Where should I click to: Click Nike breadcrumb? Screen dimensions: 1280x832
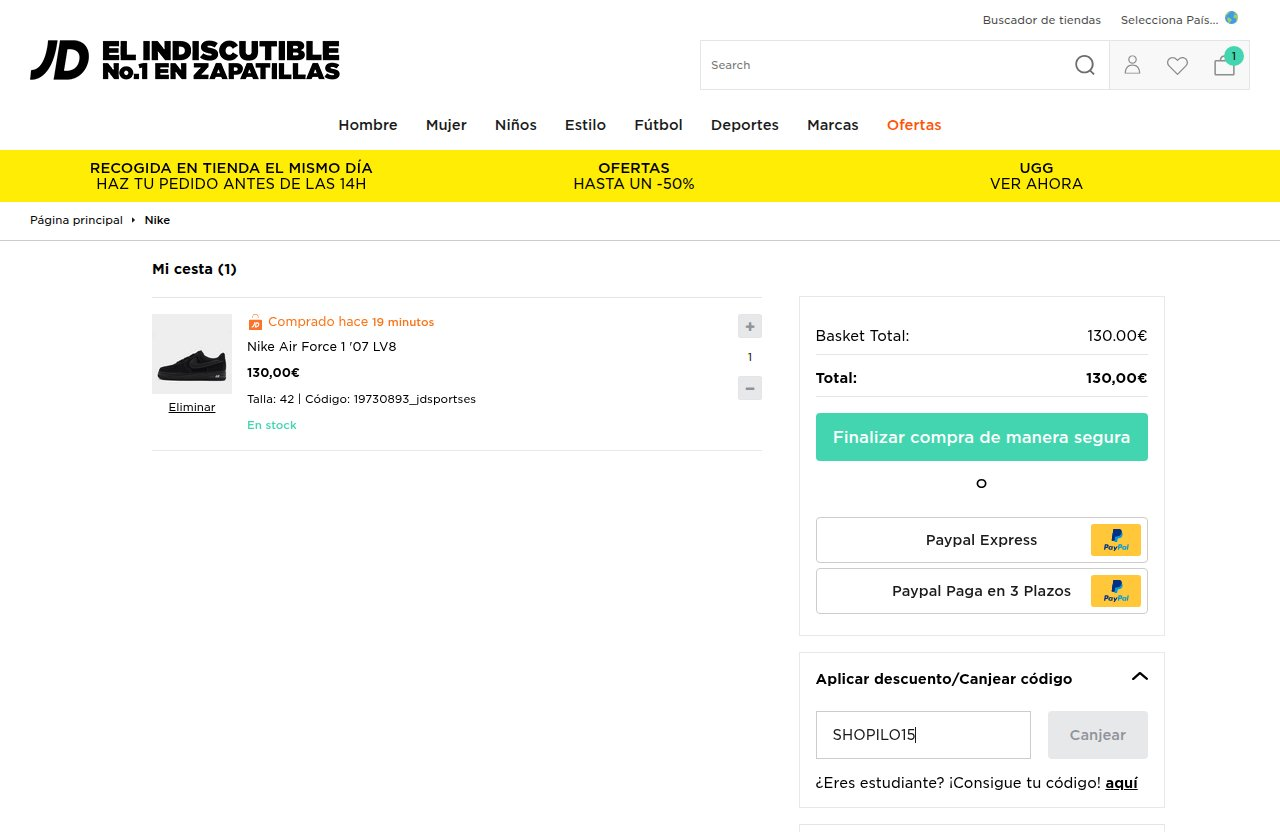157,220
